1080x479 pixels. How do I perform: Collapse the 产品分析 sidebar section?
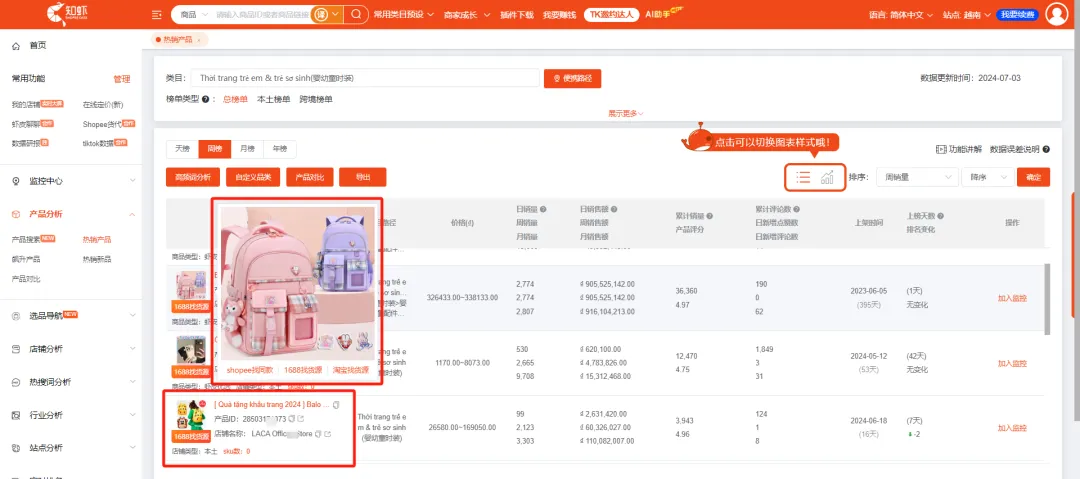[x=132, y=214]
